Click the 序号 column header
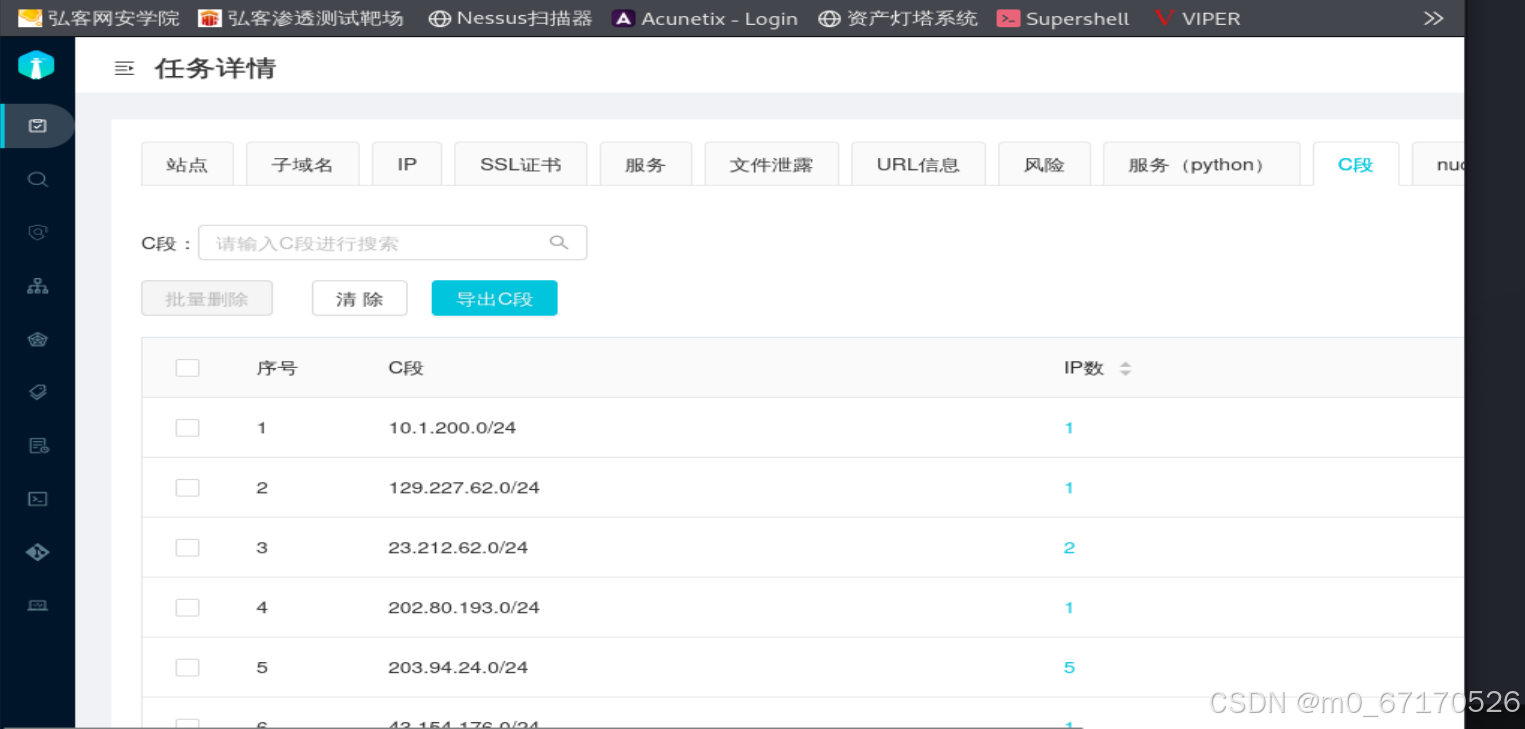The width and height of the screenshot is (1525, 729). pos(277,368)
